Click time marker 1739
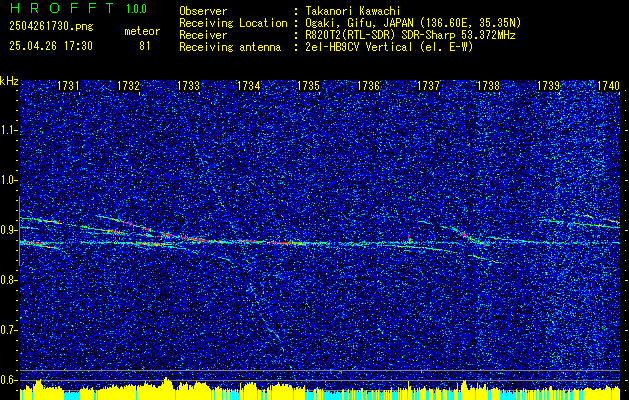Screen dimensions: 629x400 (x=548, y=86)
